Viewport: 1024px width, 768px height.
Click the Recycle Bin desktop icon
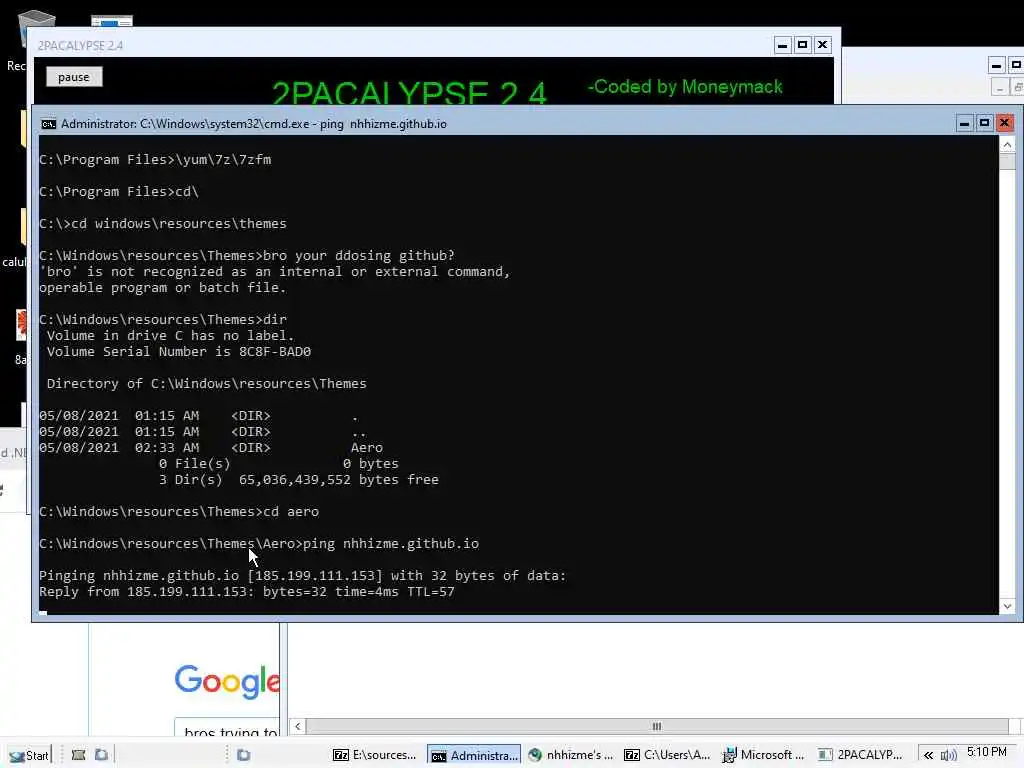[36, 29]
